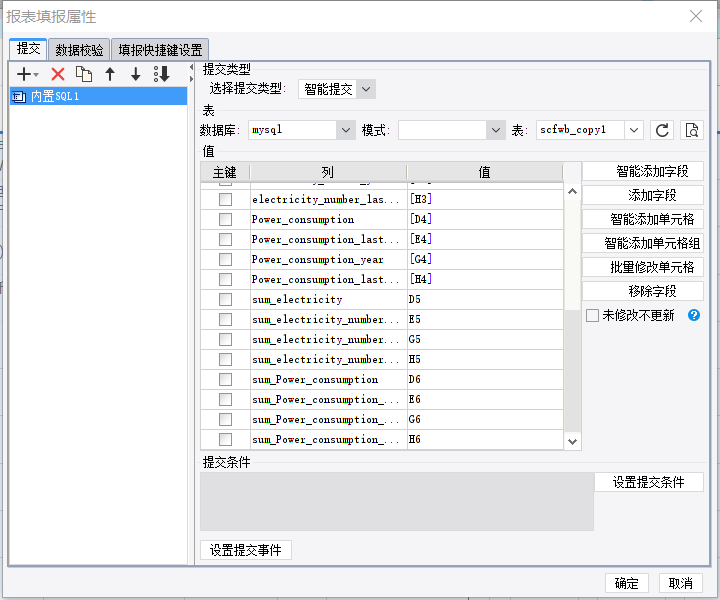This screenshot has height=600, width=720.
Task: Click the refresh table icon
Action: click(x=662, y=130)
